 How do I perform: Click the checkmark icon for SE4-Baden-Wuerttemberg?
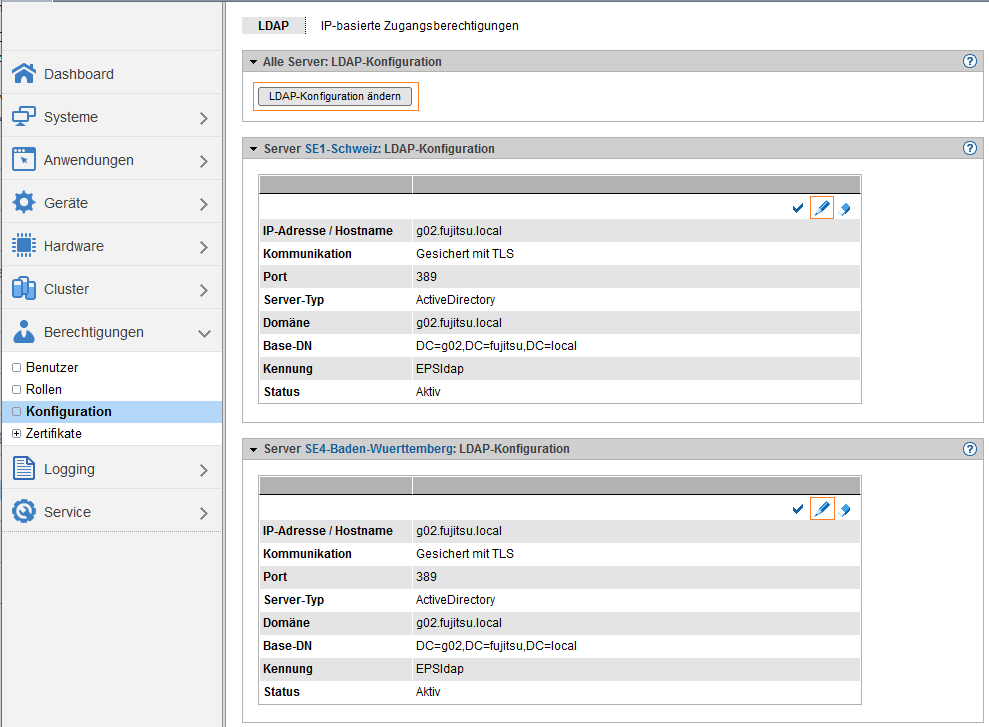coord(798,509)
